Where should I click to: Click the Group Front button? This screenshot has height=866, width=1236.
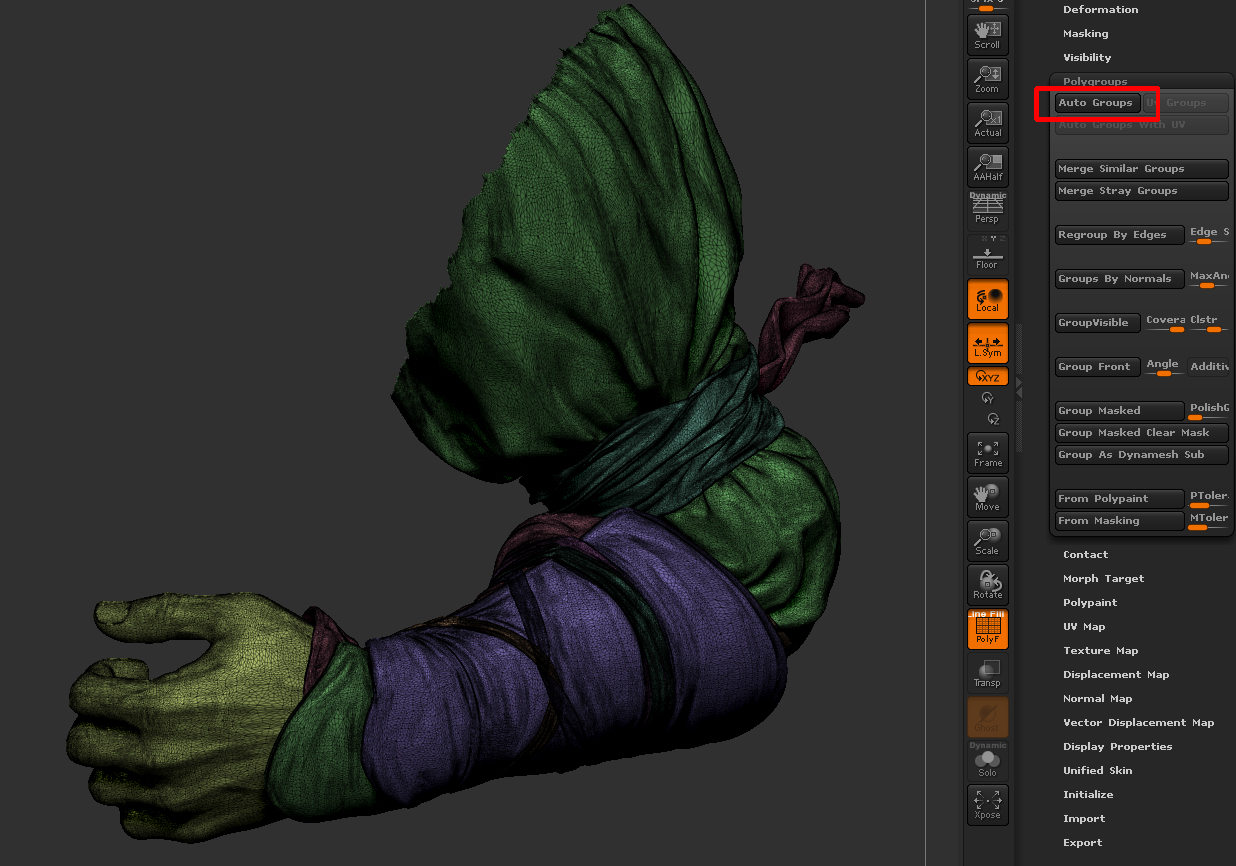coord(1098,367)
